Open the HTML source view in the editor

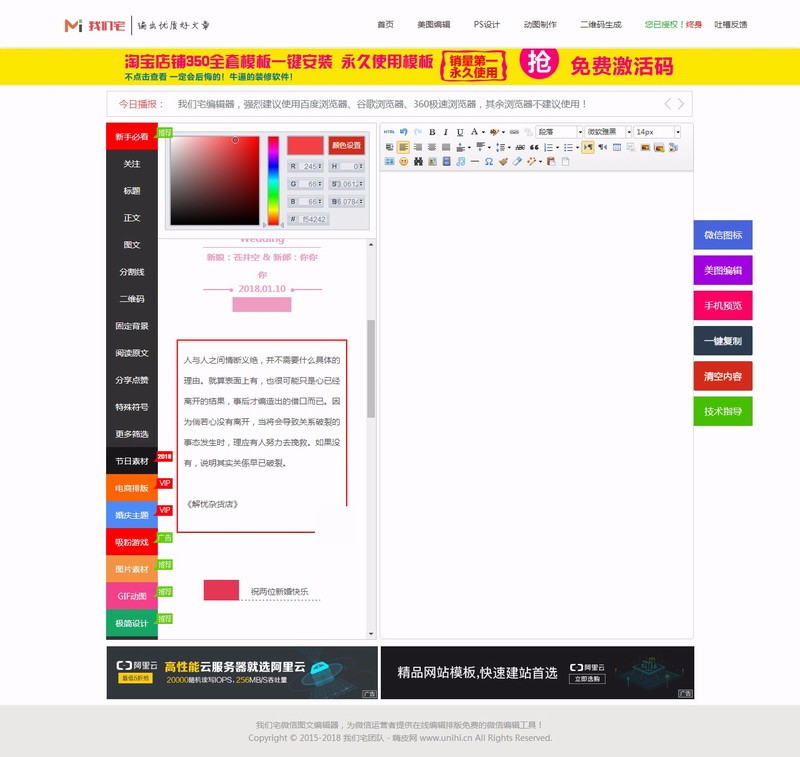point(388,131)
